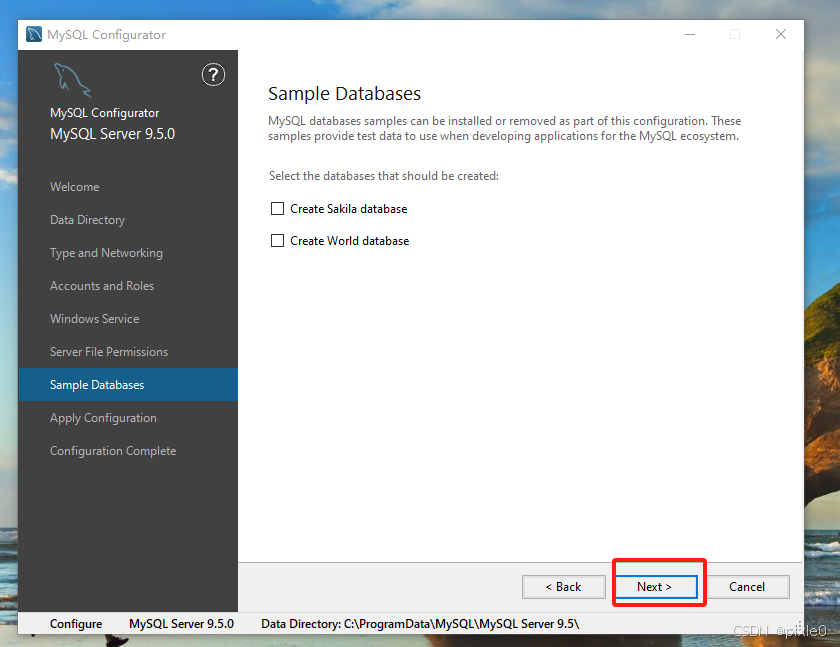The image size is (840, 647).
Task: Enable Create Sakila database checkbox
Action: [x=278, y=208]
